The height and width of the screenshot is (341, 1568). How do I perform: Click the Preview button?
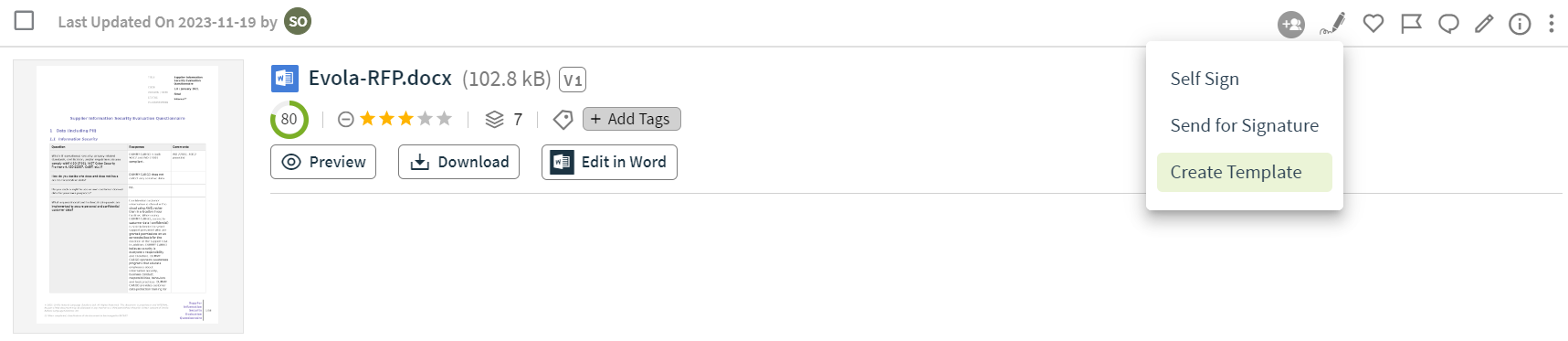coord(324,162)
